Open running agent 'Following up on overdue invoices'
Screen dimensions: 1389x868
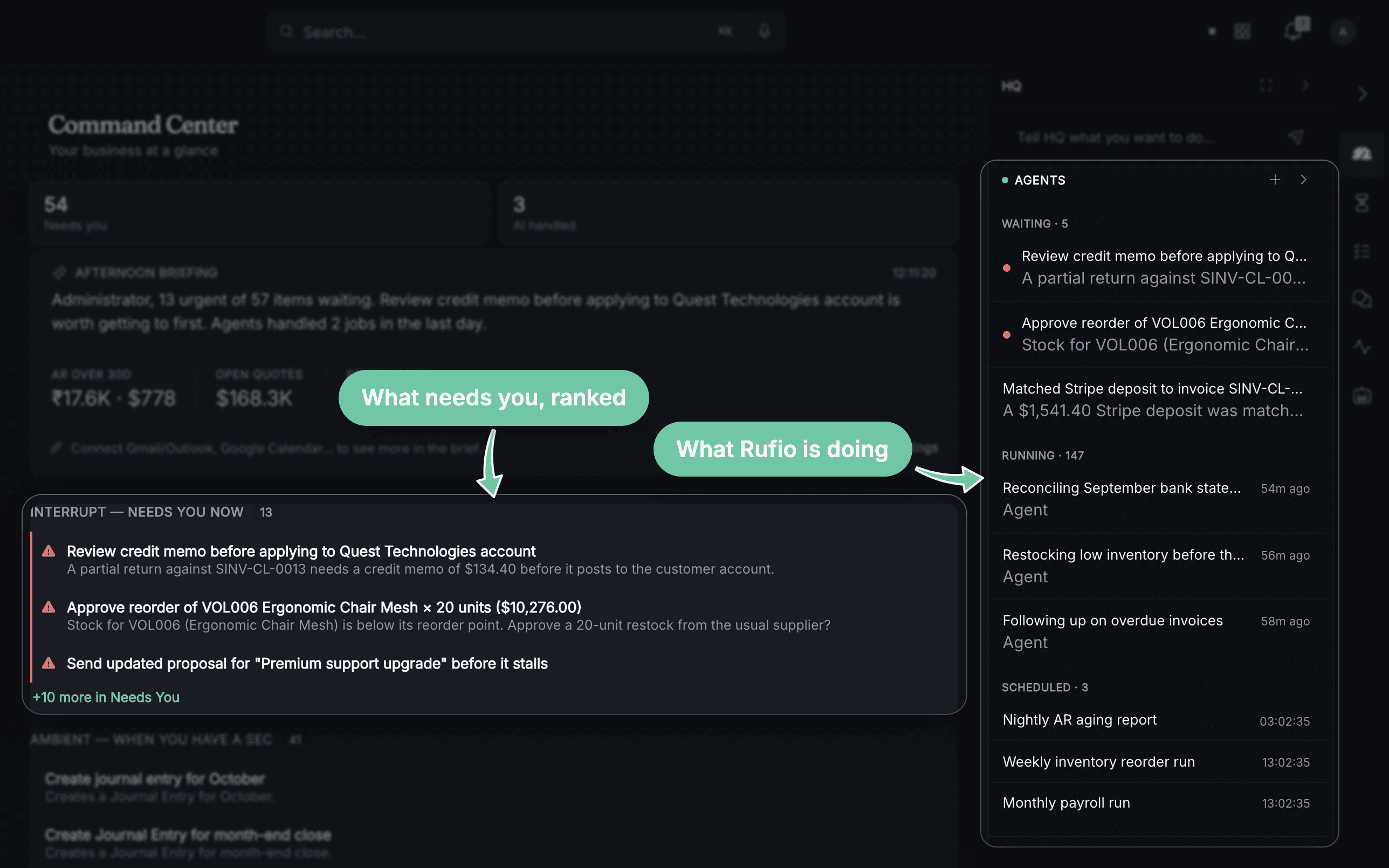(1158, 631)
